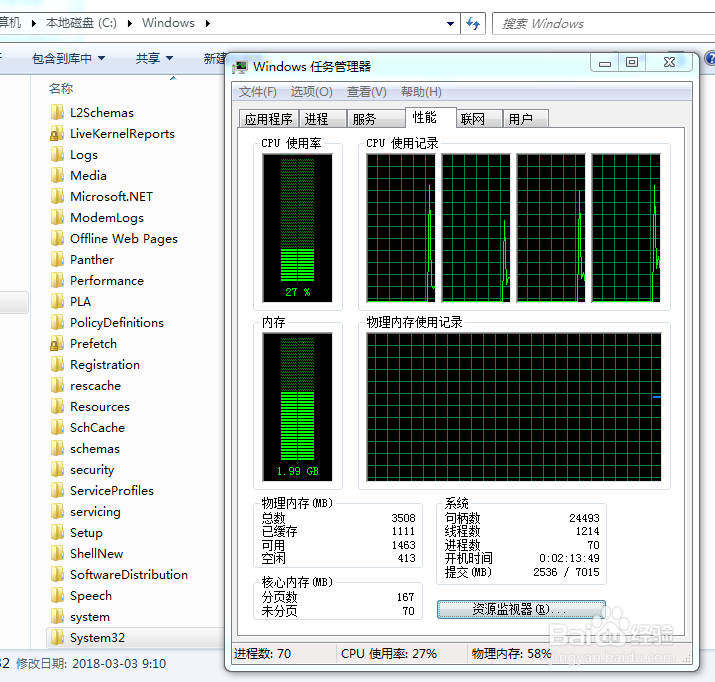Click the Explorer address bar refresh icon

tap(473, 23)
